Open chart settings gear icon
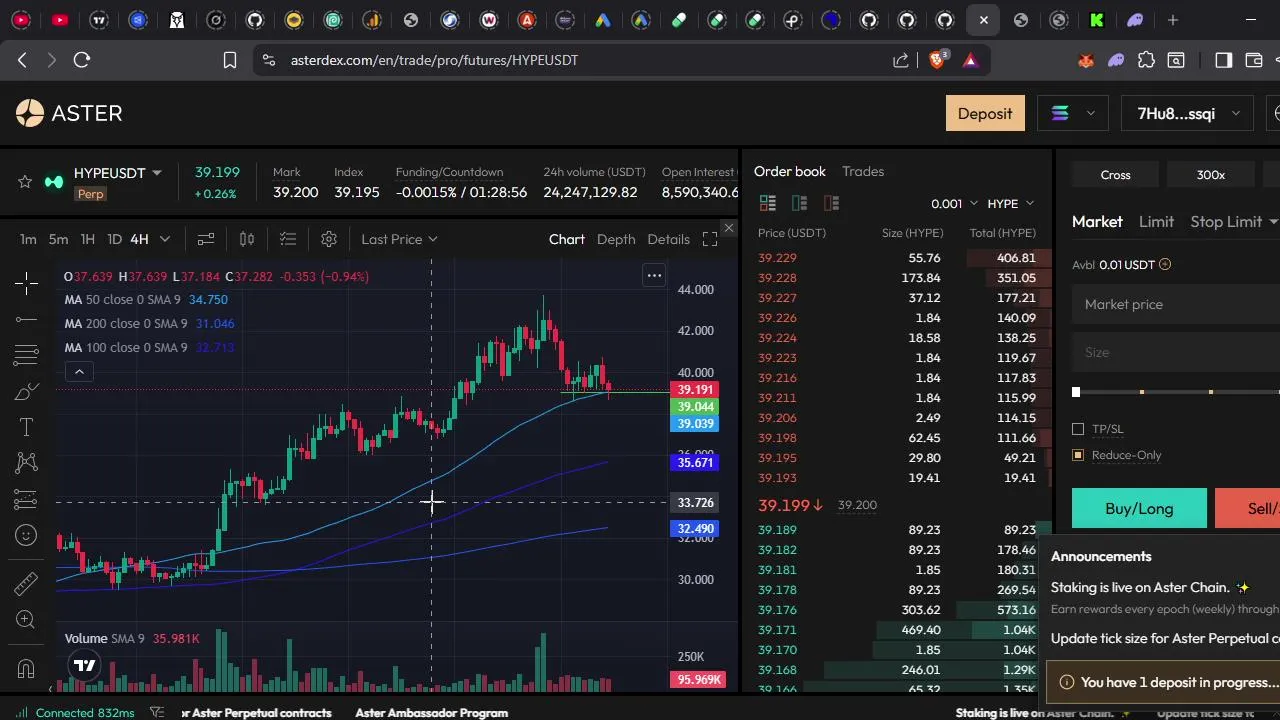The height and width of the screenshot is (720, 1280). tap(329, 239)
